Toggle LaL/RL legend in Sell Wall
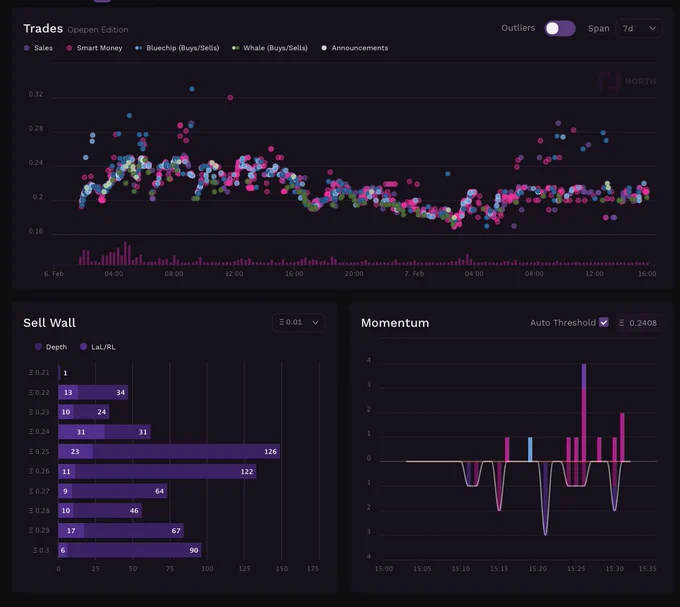The height and width of the screenshot is (607, 680). [98, 347]
